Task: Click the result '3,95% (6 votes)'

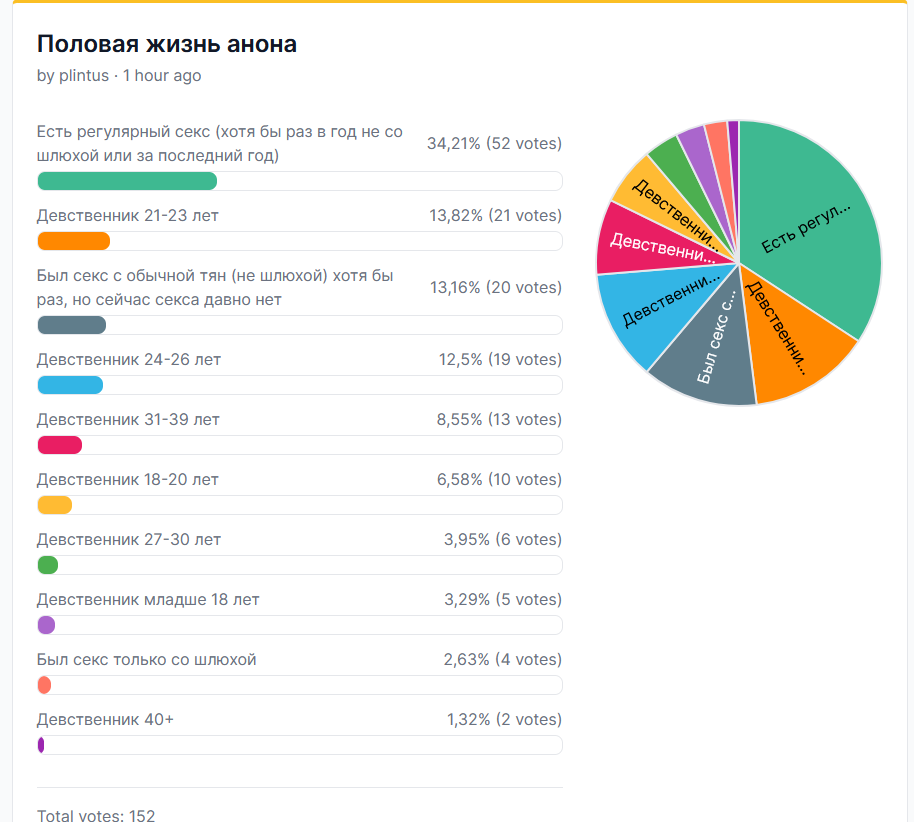Action: 503,540
